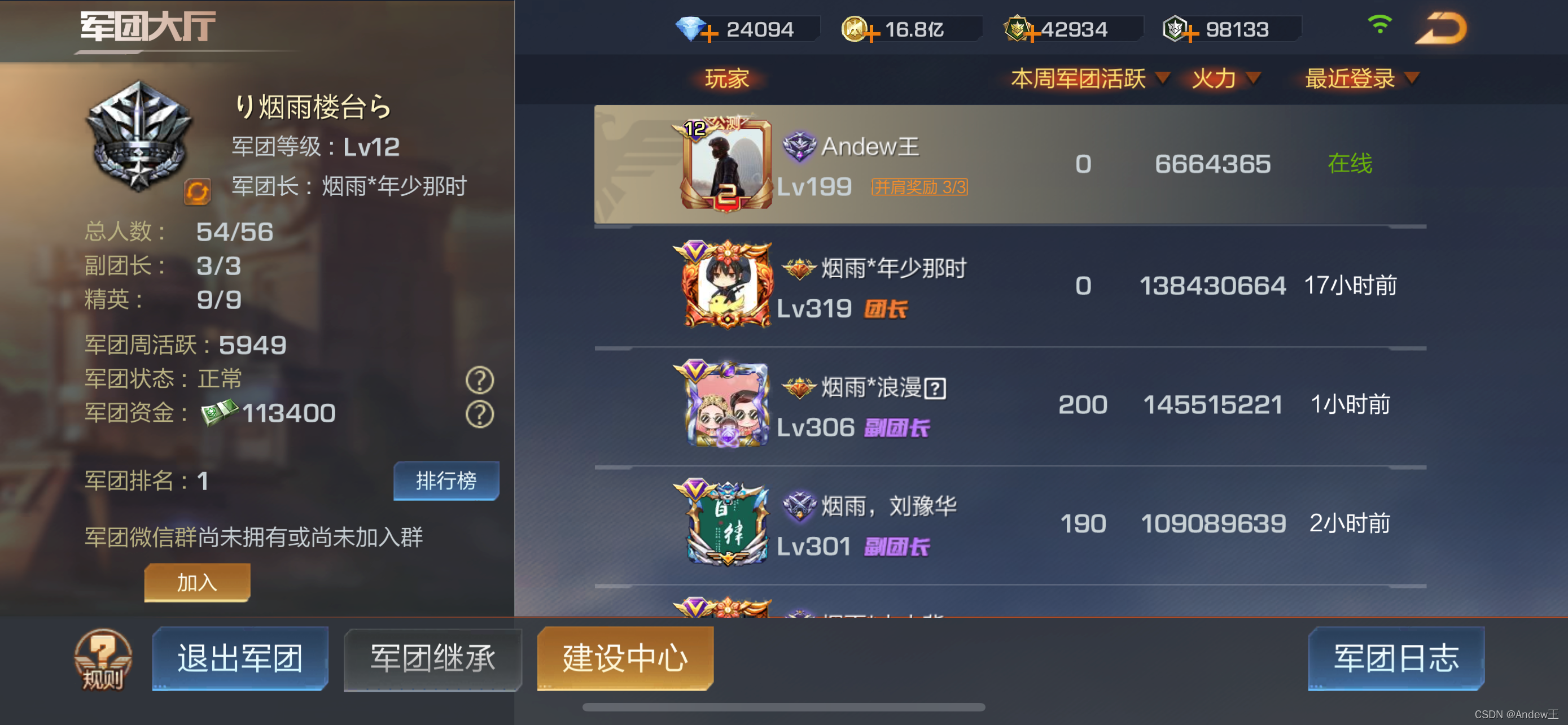Add gold coins via plus icon
Image resolution: width=1568 pixels, height=725 pixels.
tap(872, 33)
